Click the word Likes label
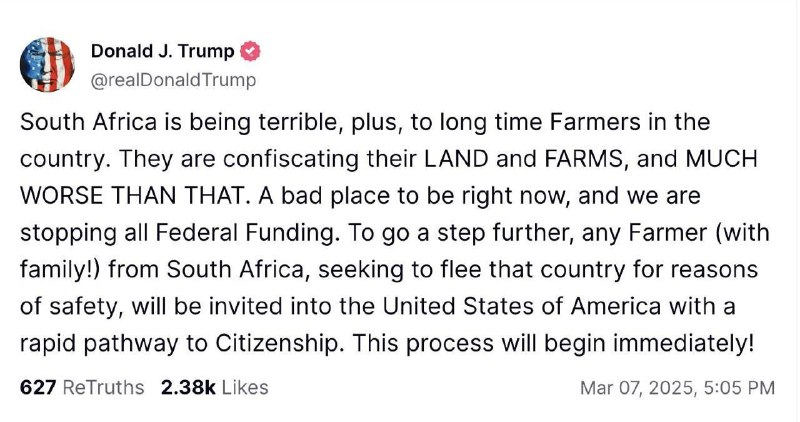This screenshot has width=800, height=422. [245, 387]
